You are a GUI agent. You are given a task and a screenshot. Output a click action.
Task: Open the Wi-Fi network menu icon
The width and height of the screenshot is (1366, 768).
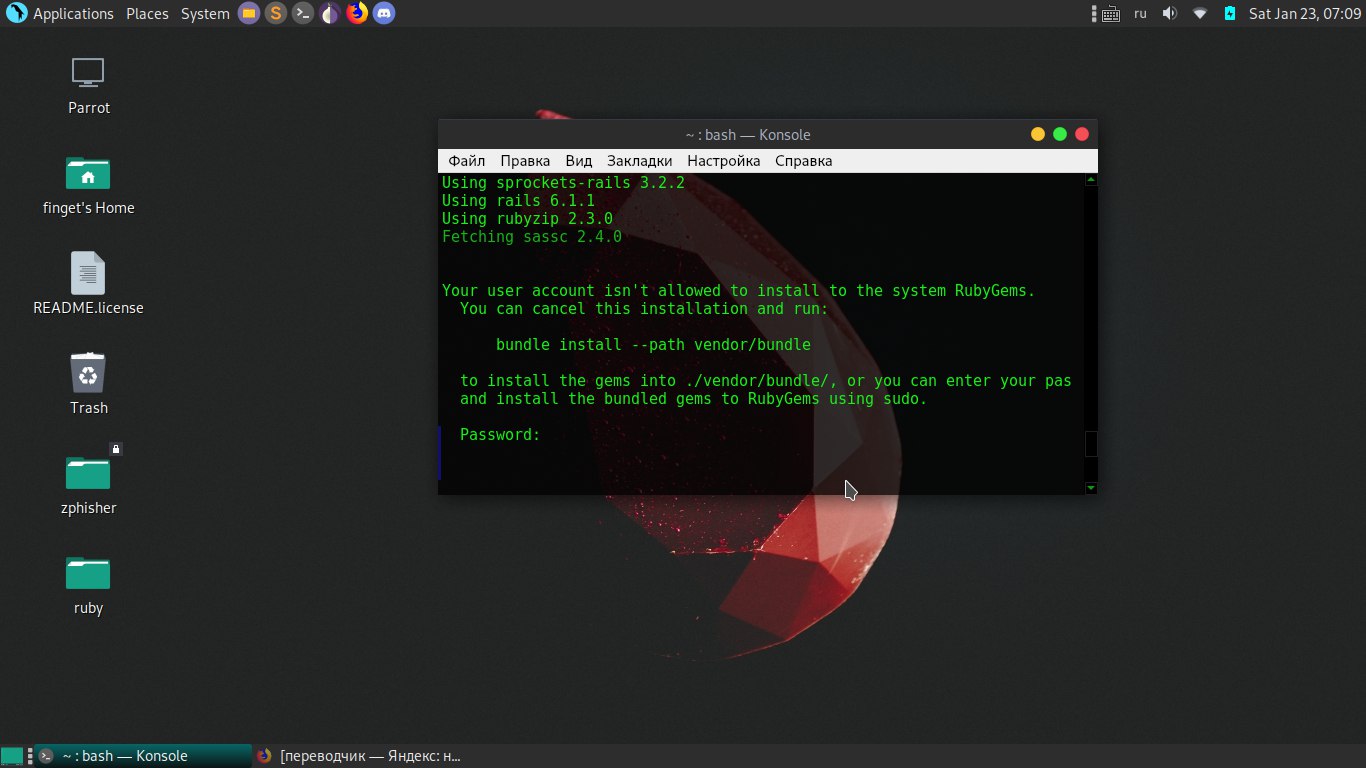[1200, 13]
